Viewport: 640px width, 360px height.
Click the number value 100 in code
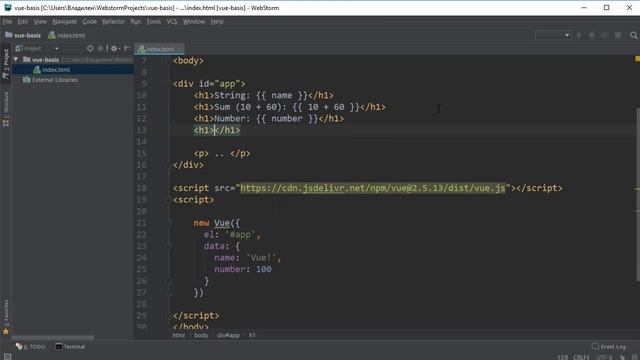(264, 269)
